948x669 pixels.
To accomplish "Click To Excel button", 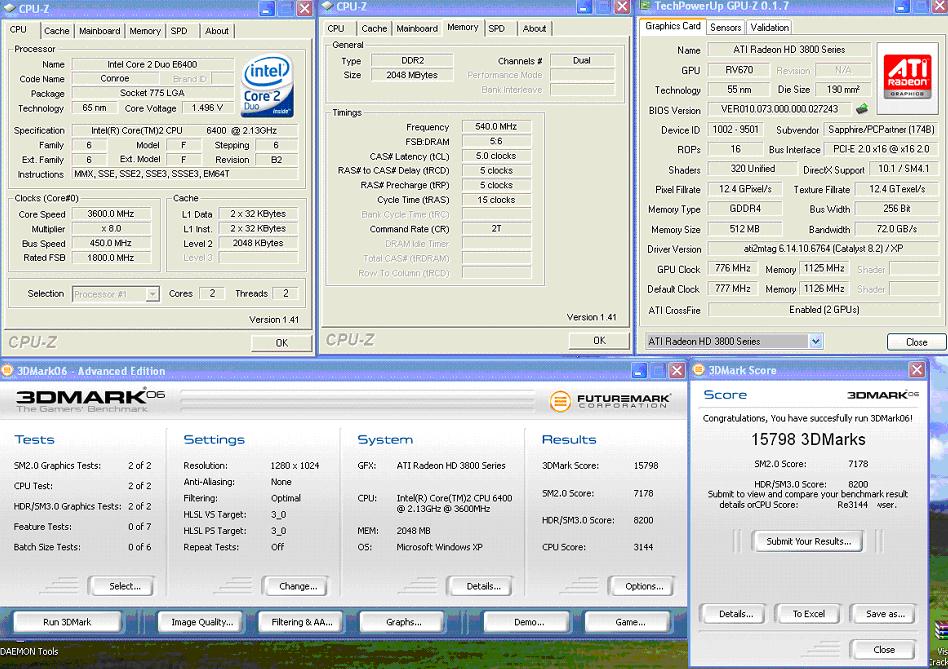I will click(x=808, y=614).
